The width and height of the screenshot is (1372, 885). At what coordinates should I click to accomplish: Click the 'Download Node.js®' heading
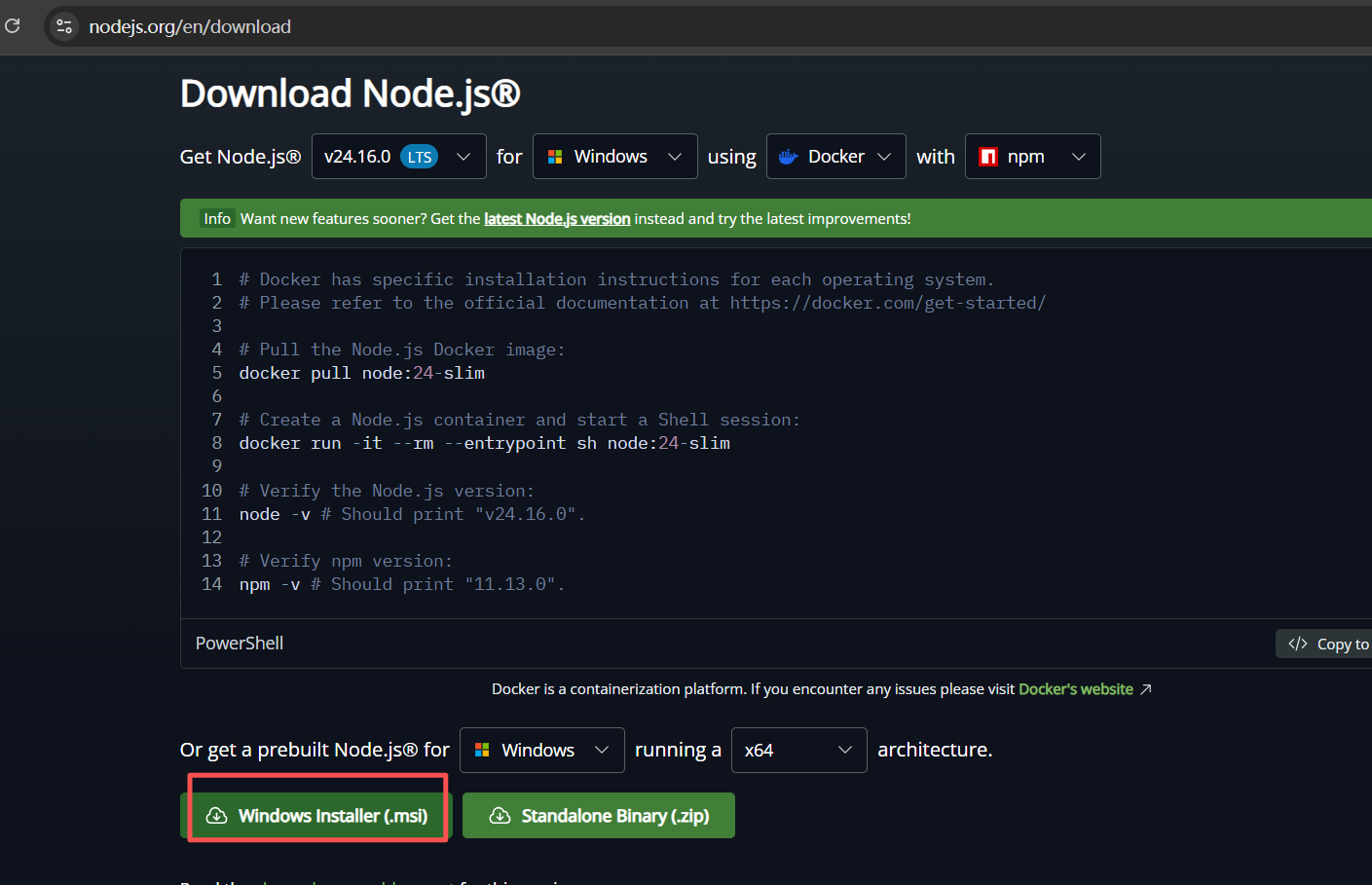pyautogui.click(x=351, y=93)
